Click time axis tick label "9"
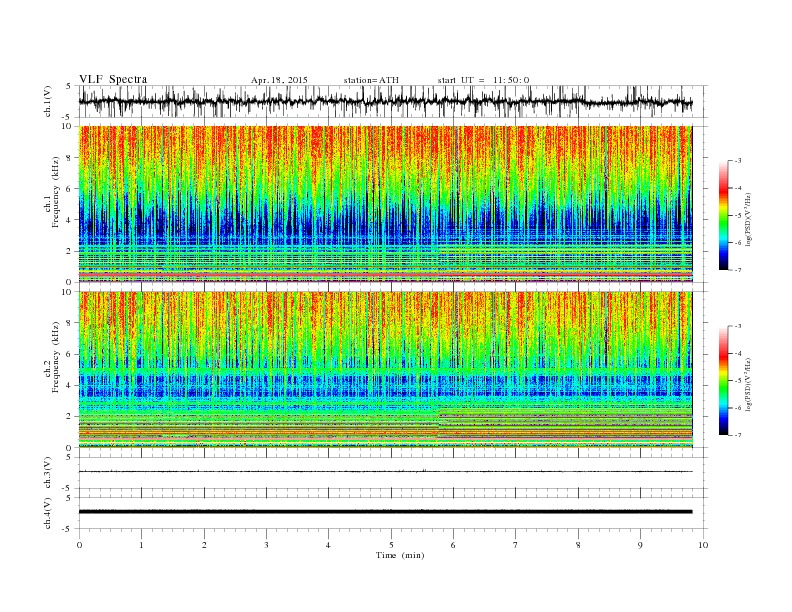This screenshot has width=792, height=612. (x=640, y=545)
